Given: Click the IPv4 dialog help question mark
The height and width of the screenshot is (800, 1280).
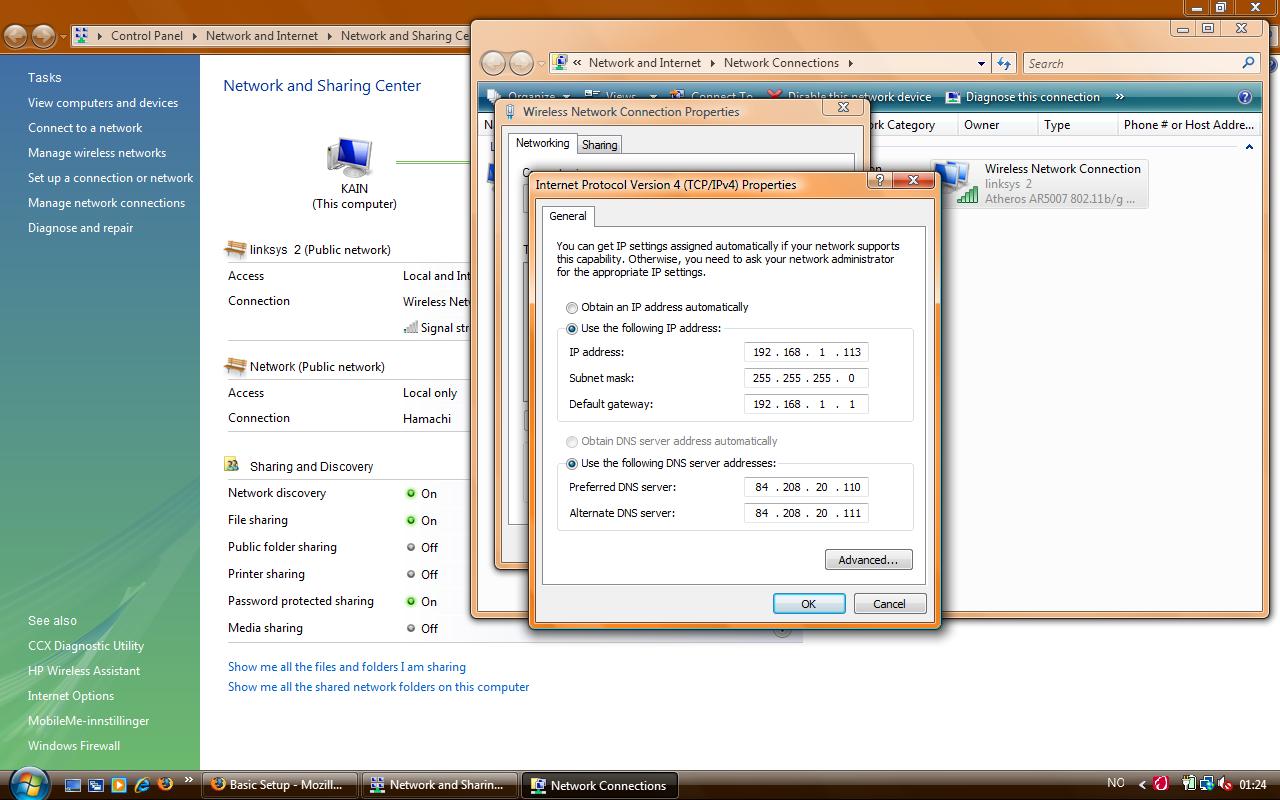Looking at the screenshot, I should coord(879,180).
